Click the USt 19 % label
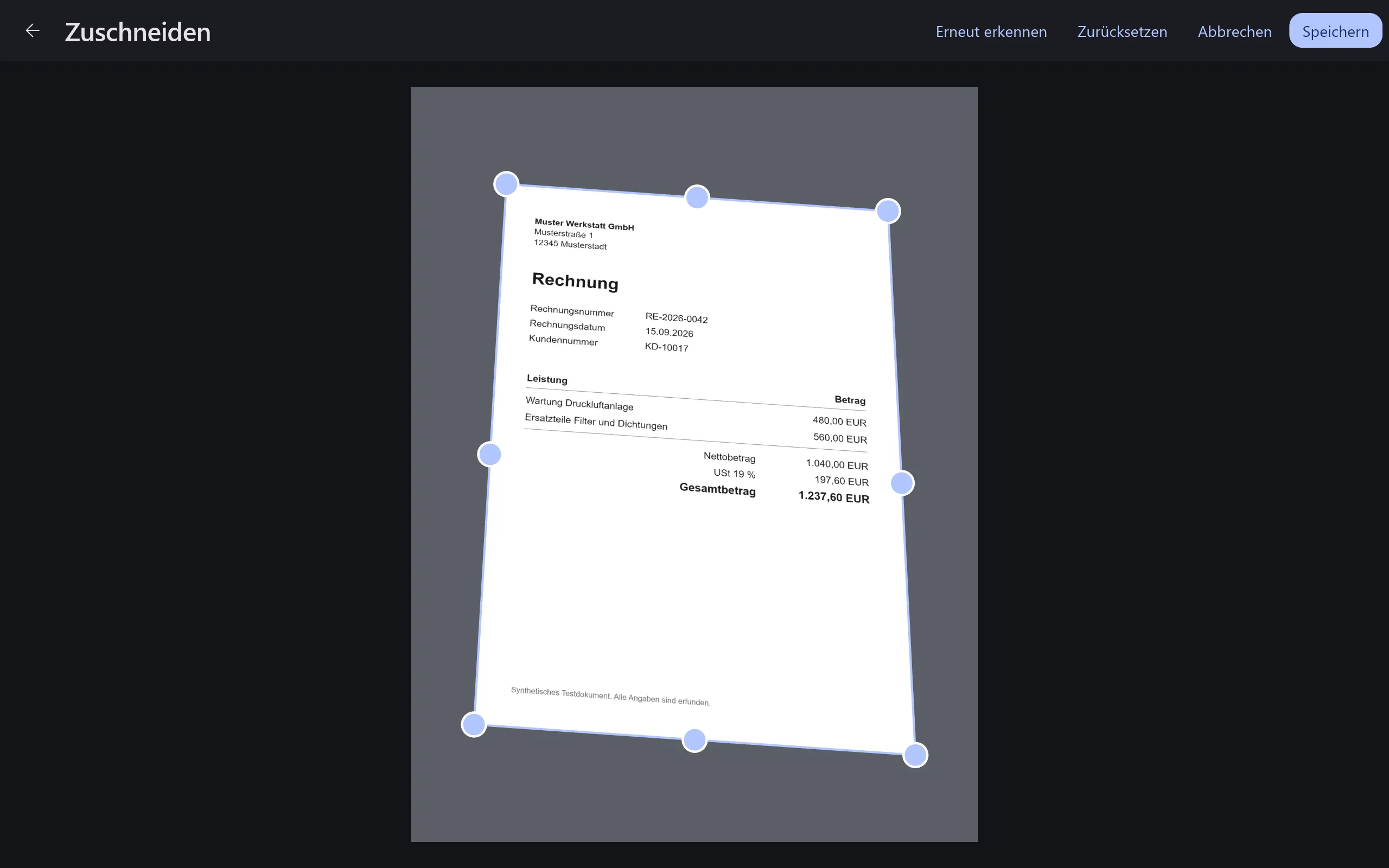Screen dimensions: 1389x868 (x=735, y=473)
